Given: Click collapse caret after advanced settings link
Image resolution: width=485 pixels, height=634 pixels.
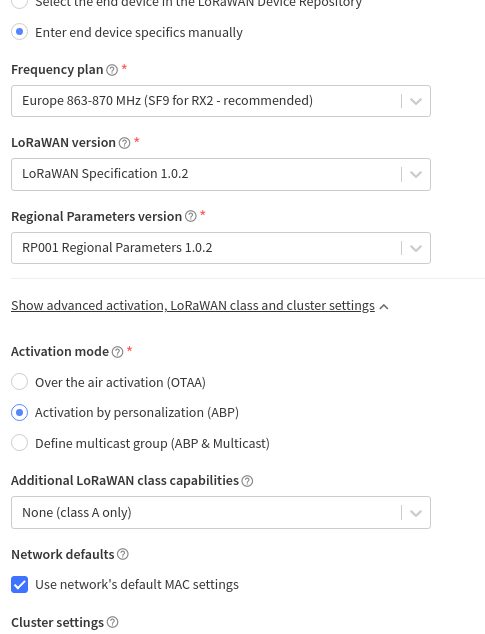Looking at the screenshot, I should pyautogui.click(x=384, y=307).
